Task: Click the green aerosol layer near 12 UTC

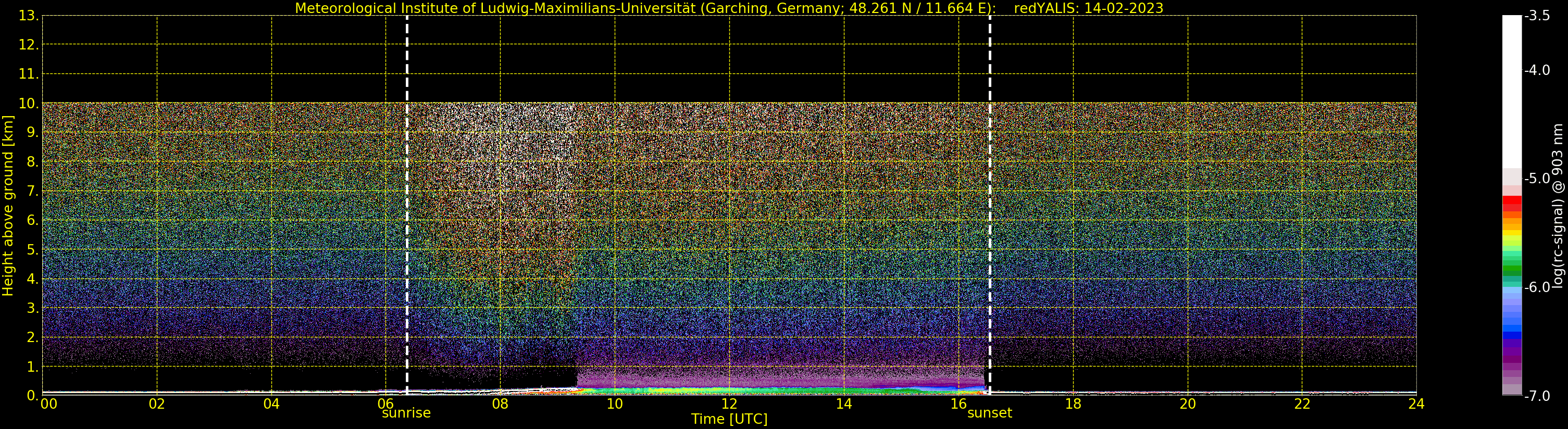Action: pyautogui.click(x=729, y=390)
